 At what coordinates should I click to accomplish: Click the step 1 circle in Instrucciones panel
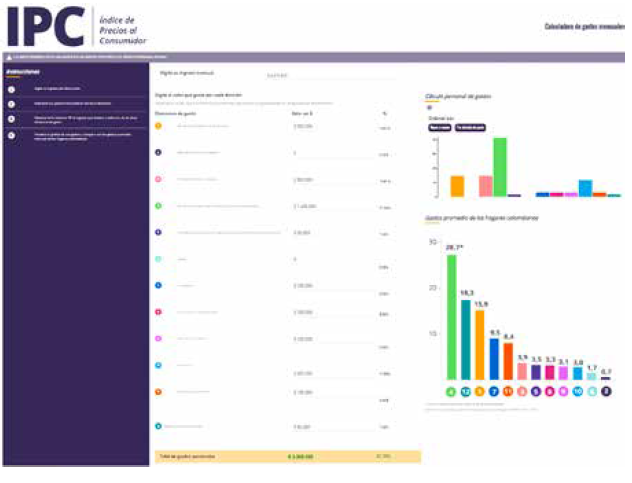coord(11,89)
